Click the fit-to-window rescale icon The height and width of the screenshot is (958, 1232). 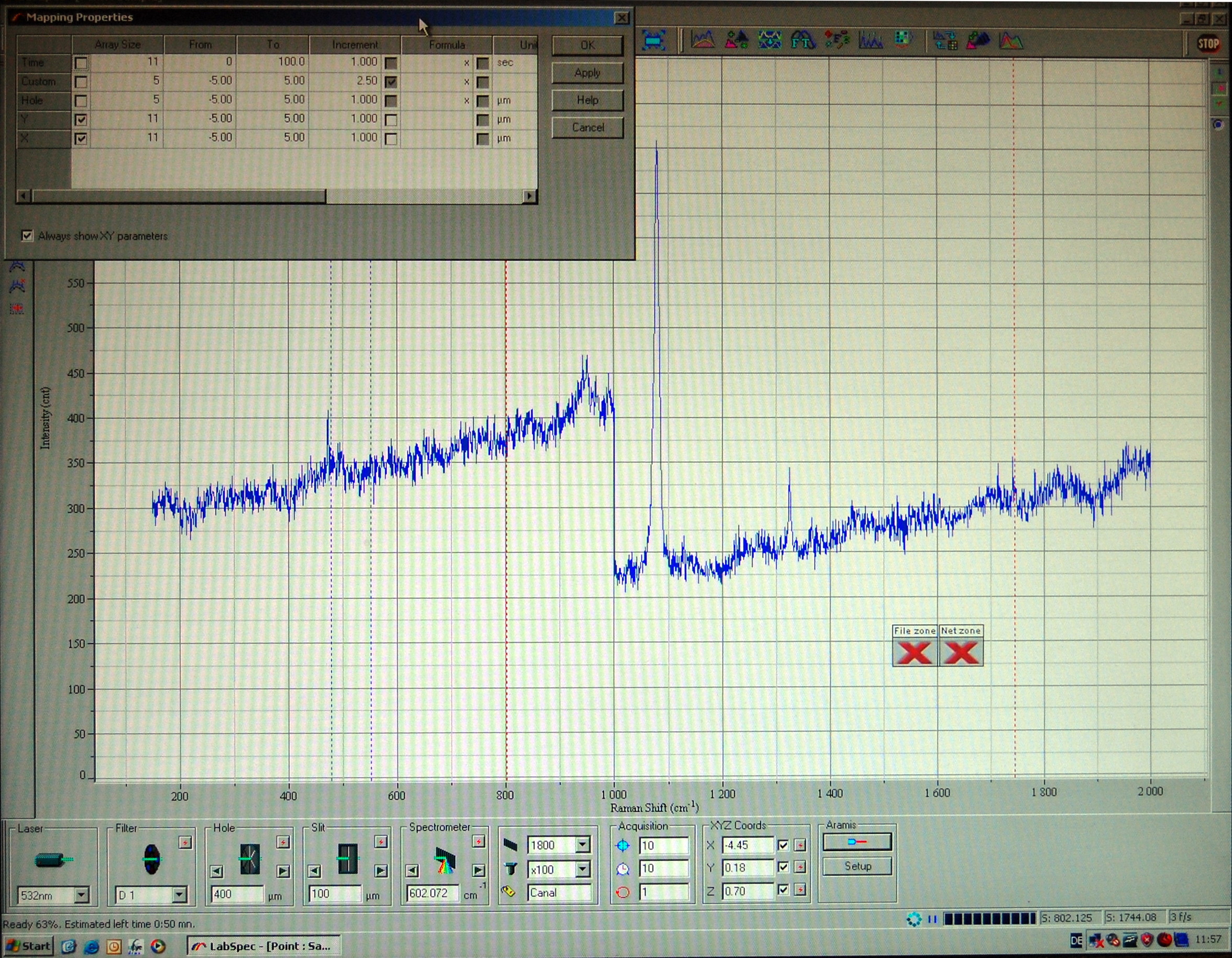coord(653,41)
